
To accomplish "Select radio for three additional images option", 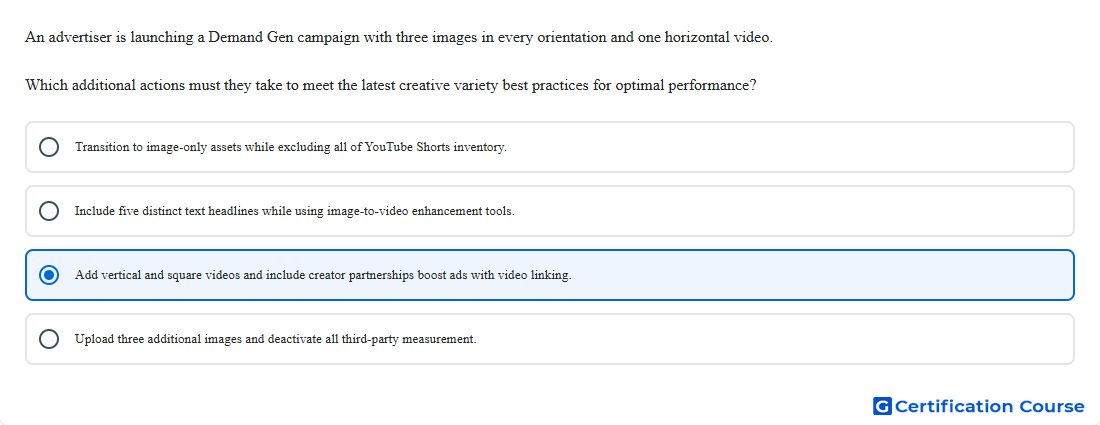I will coord(49,339).
